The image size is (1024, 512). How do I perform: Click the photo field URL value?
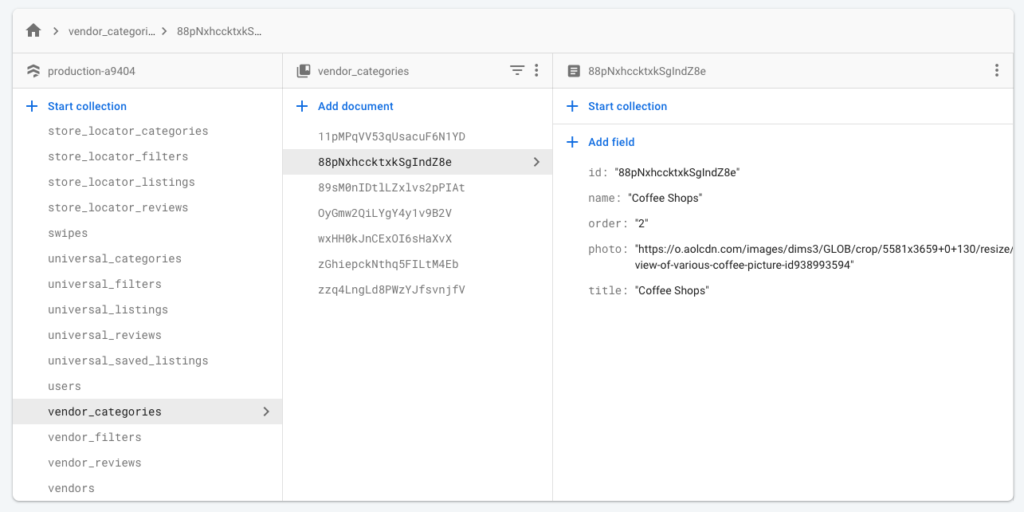(824, 257)
